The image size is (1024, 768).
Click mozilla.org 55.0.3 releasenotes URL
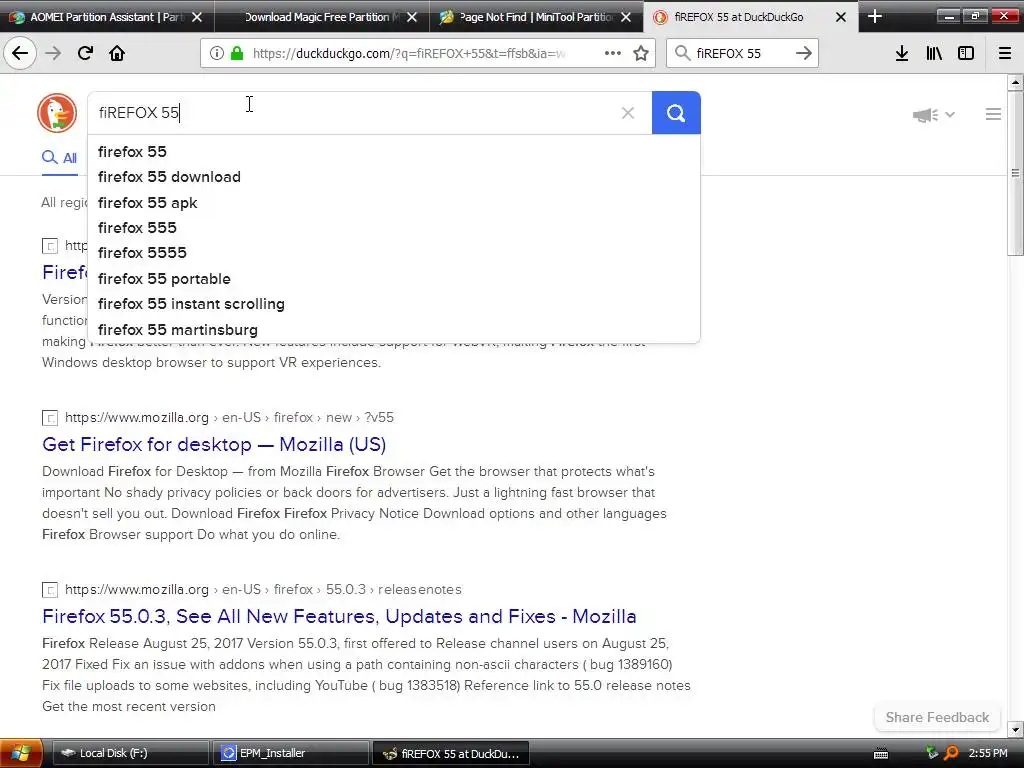pyautogui.click(x=263, y=589)
